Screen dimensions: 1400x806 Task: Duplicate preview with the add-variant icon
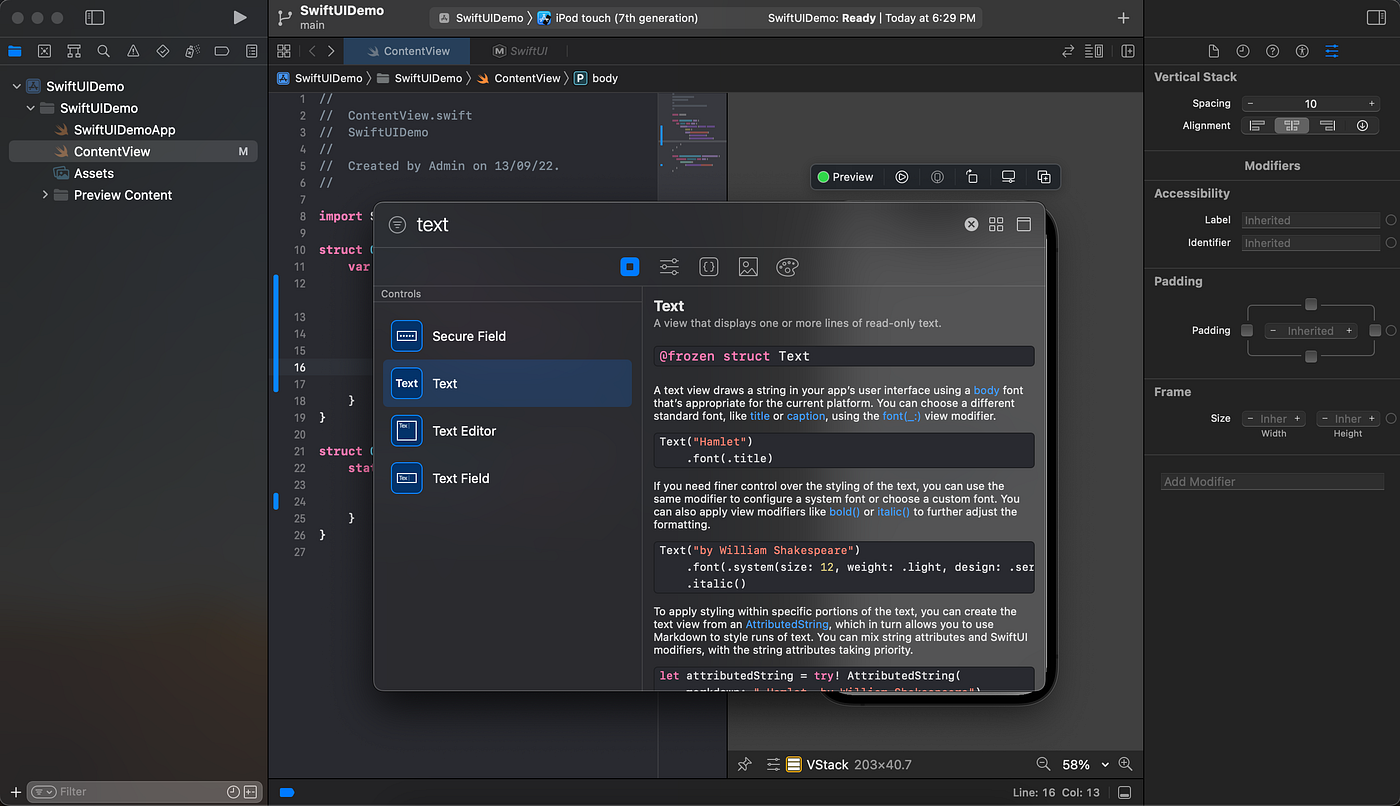pyautogui.click(x=1044, y=176)
